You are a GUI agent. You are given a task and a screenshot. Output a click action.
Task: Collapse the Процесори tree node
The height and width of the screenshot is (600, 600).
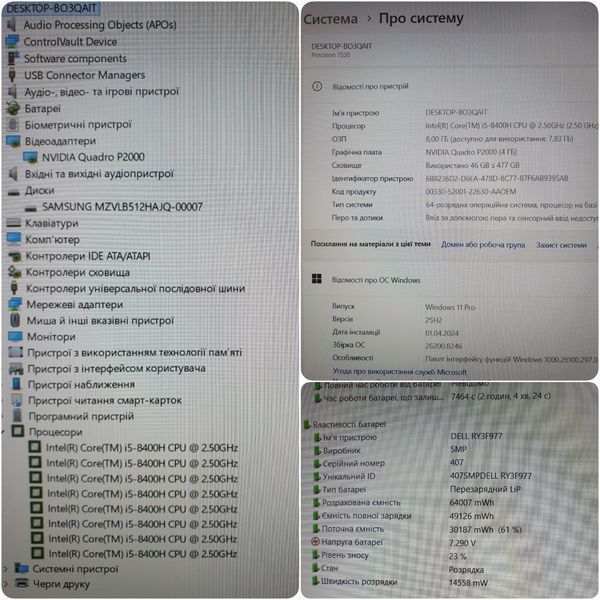[x=4, y=432]
